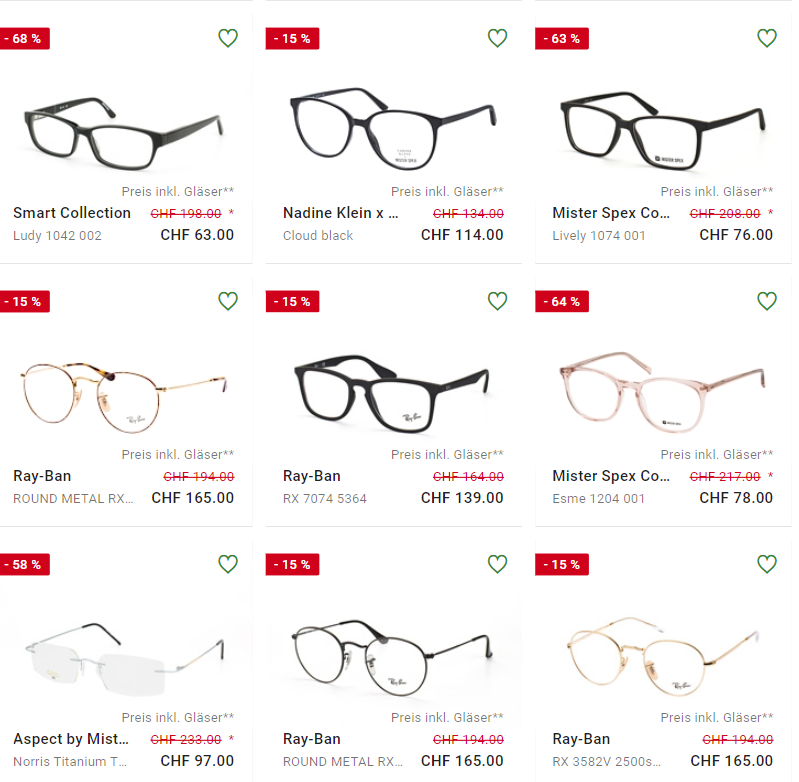Add black Ray-Ban Round Metal to wishlist
This screenshot has height=782, width=799.
click(497, 563)
